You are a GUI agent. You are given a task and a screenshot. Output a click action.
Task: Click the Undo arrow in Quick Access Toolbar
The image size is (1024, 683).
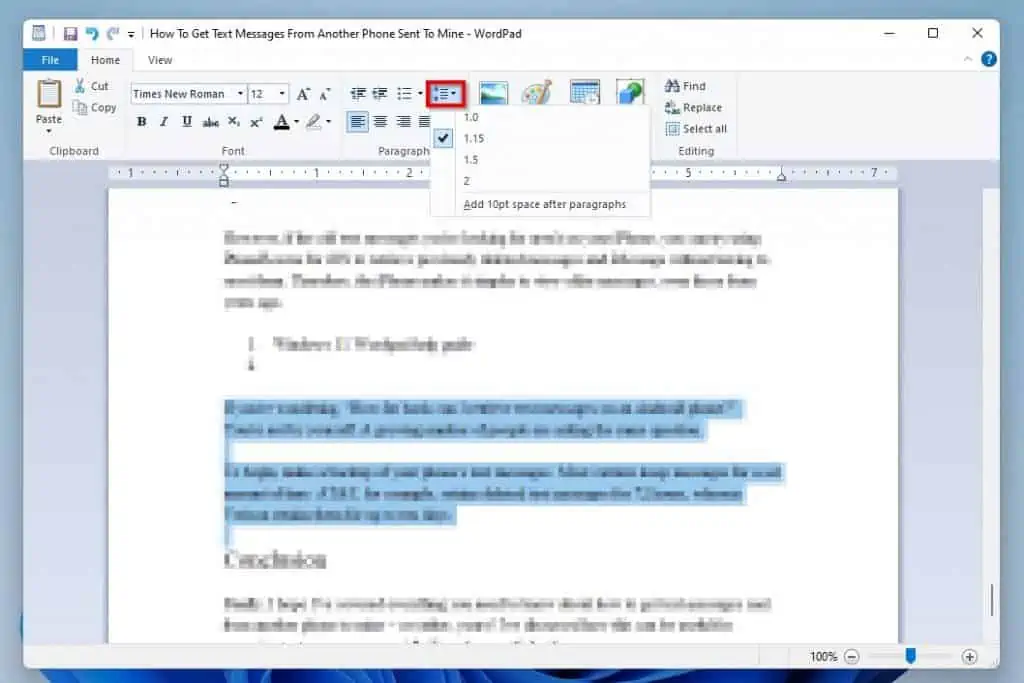pyautogui.click(x=92, y=33)
